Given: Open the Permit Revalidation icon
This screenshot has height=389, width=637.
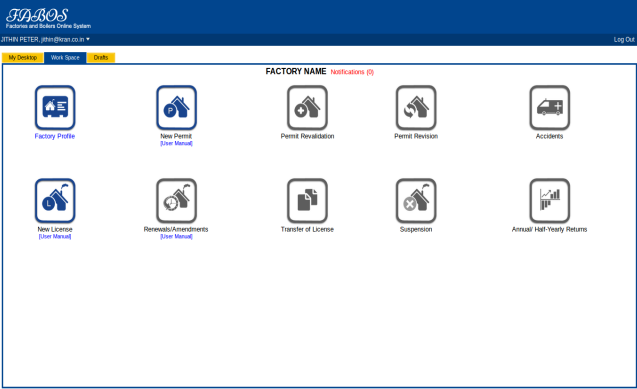Looking at the screenshot, I should tap(307, 108).
